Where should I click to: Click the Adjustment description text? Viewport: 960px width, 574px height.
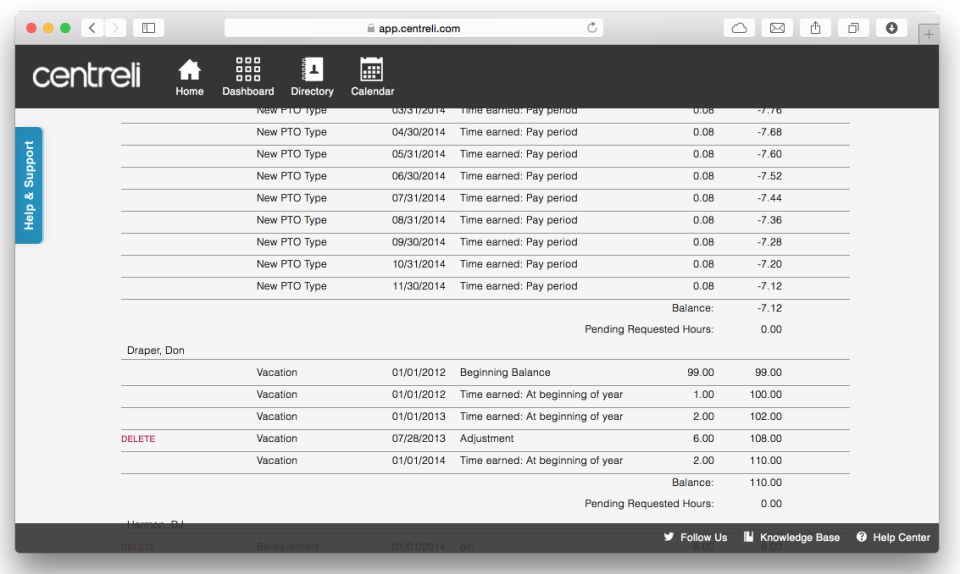point(487,439)
